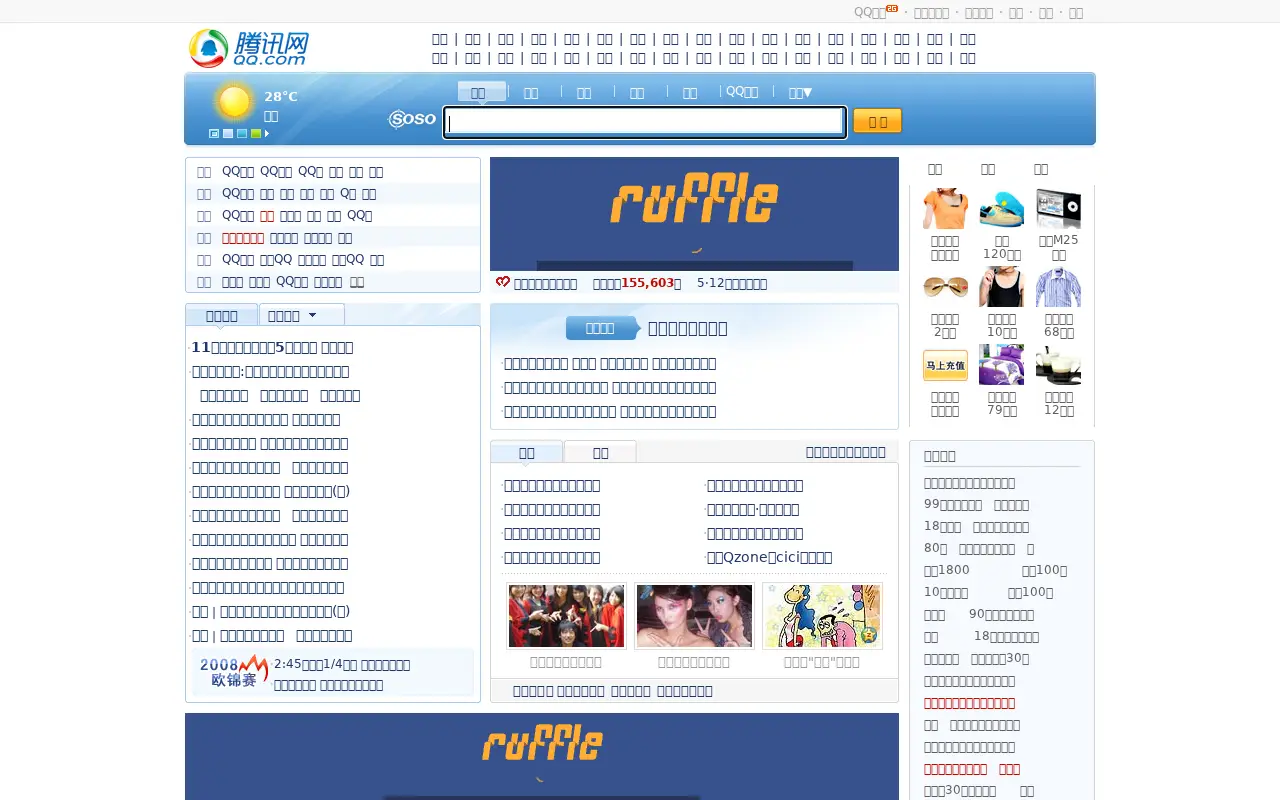Click the orange 2G badge beside the QQ link
The width and height of the screenshot is (1280, 800).
pyautogui.click(x=892, y=8)
